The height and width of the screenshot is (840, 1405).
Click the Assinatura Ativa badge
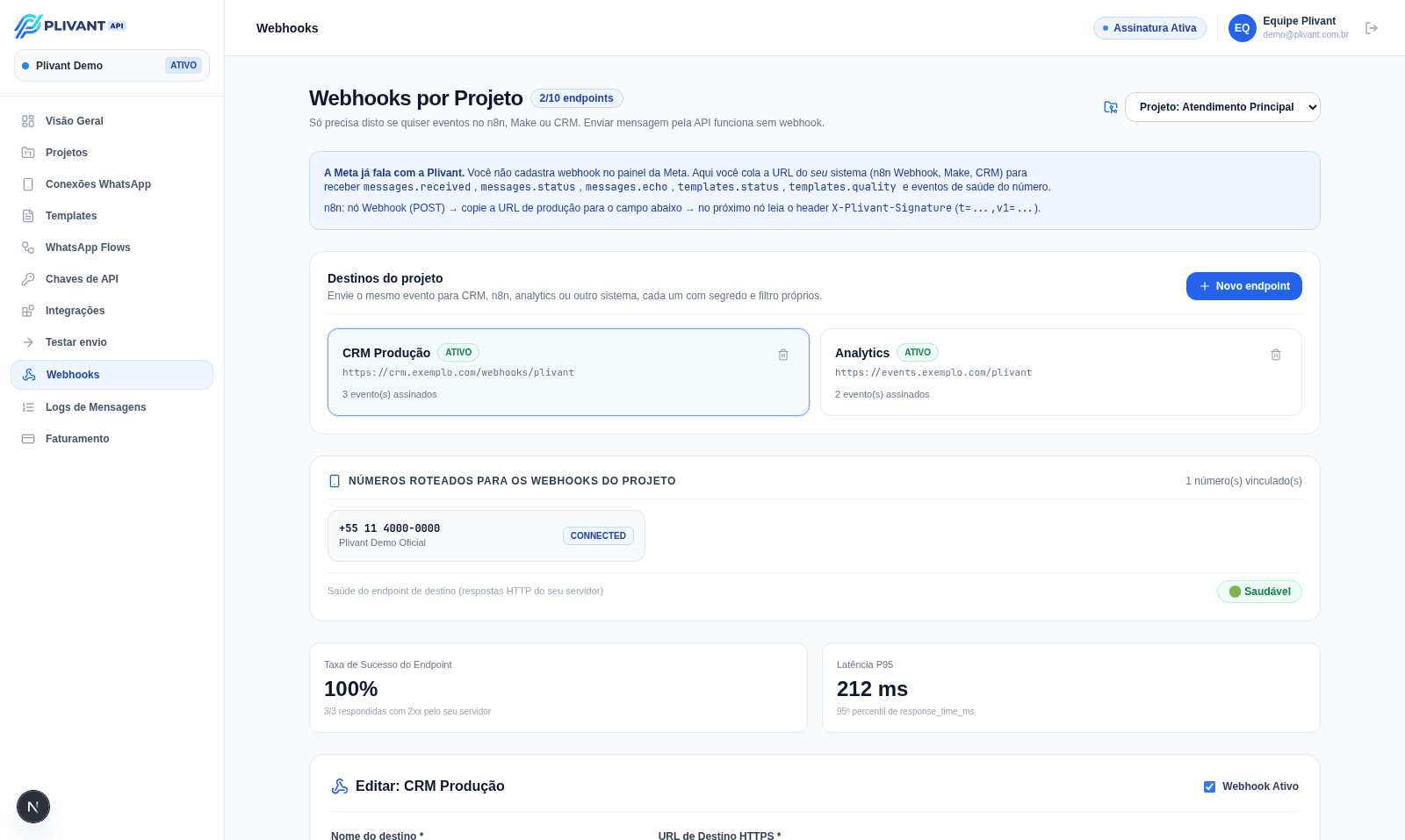click(x=1149, y=28)
